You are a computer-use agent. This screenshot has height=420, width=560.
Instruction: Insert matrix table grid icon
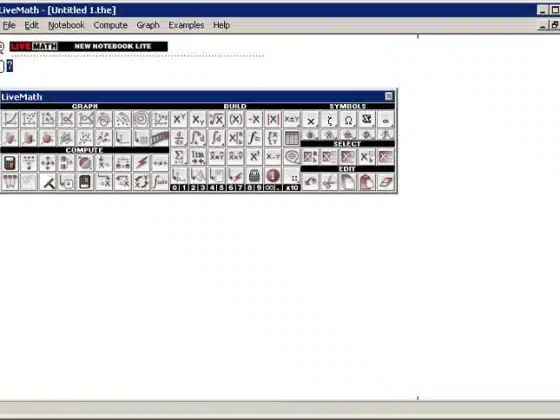(x=291, y=138)
